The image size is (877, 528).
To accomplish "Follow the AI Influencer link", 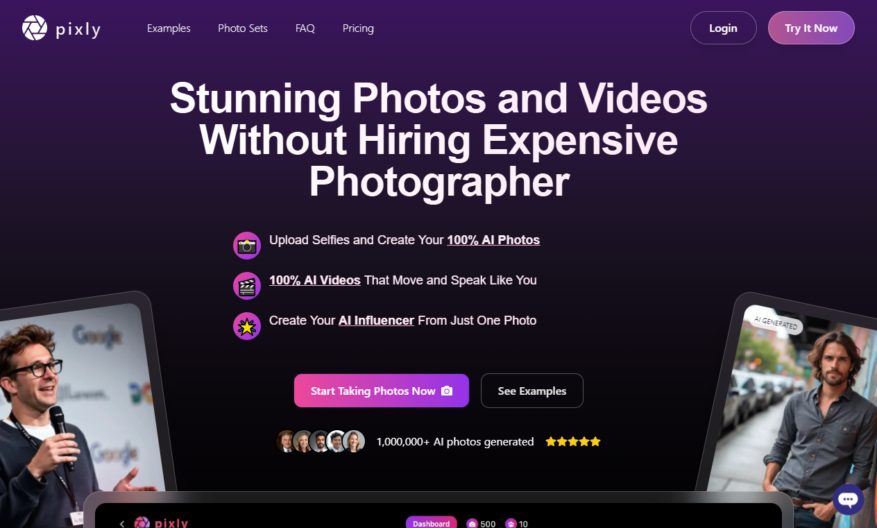I will point(376,320).
